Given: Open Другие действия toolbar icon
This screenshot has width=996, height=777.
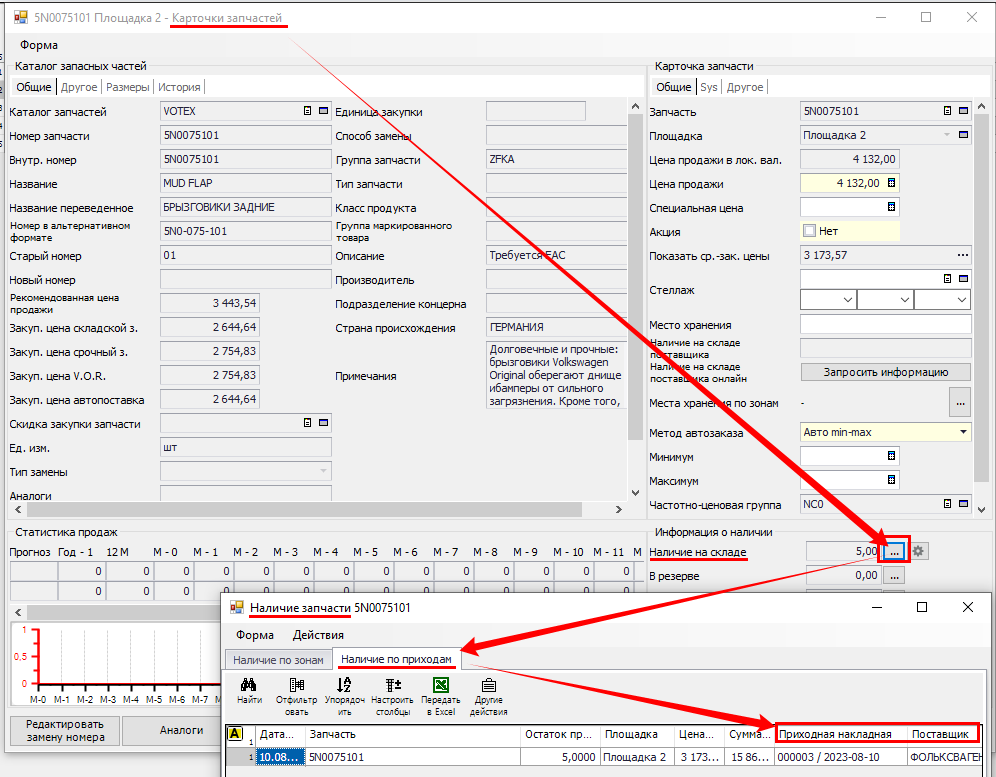Looking at the screenshot, I should coord(489,686).
